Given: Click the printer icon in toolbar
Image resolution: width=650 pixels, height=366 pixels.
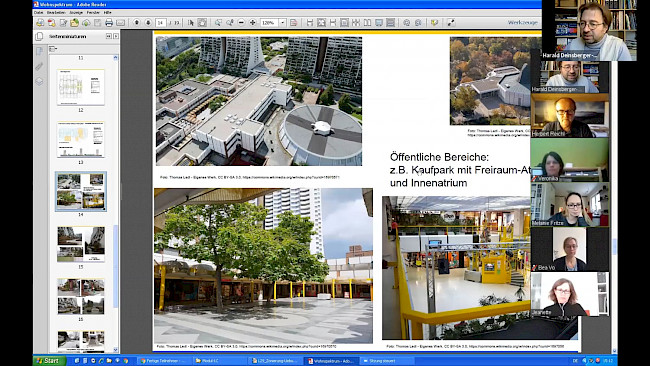Looking at the screenshot, I should (x=109, y=23).
